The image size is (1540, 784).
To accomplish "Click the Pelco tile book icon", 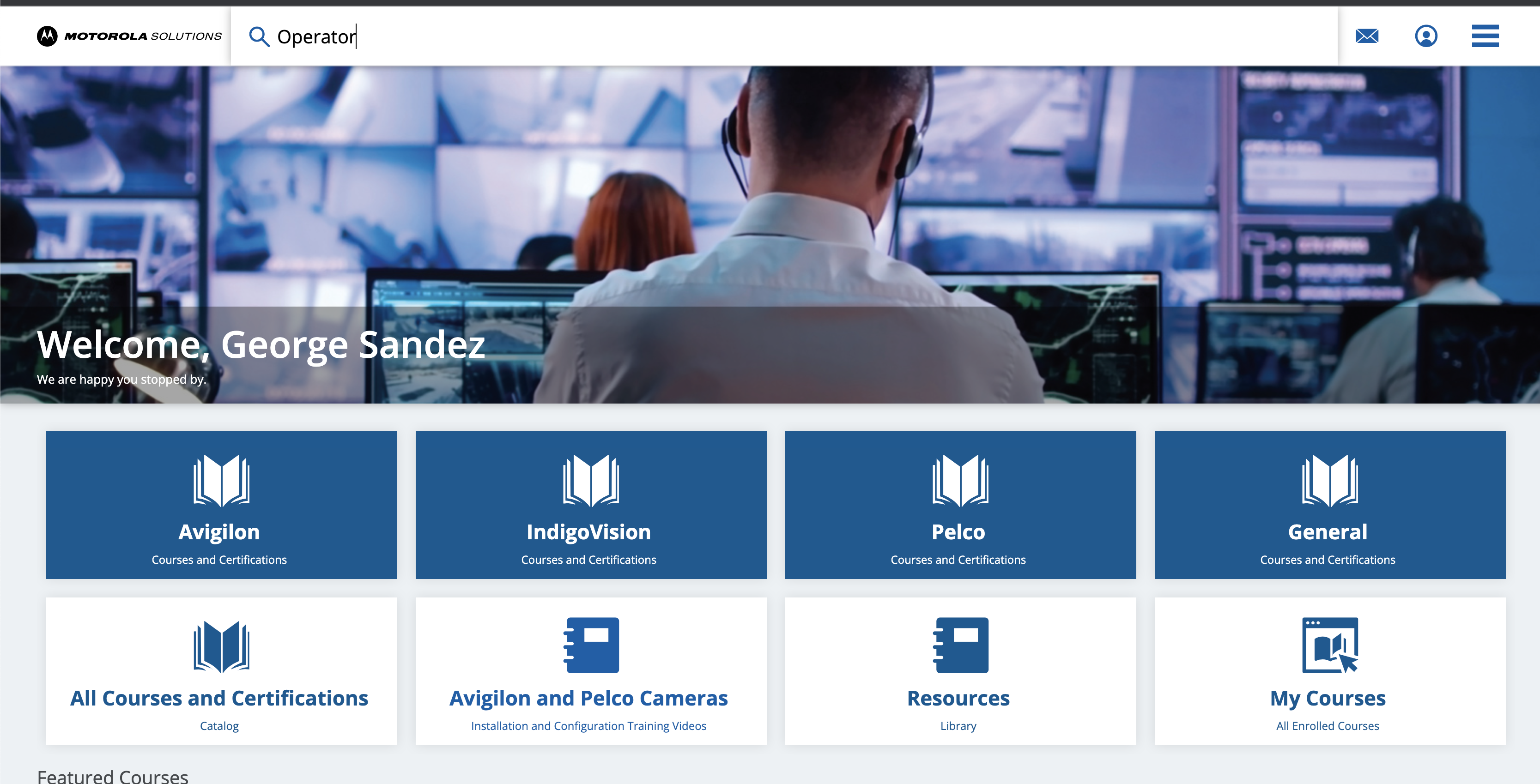I will click(960, 481).
